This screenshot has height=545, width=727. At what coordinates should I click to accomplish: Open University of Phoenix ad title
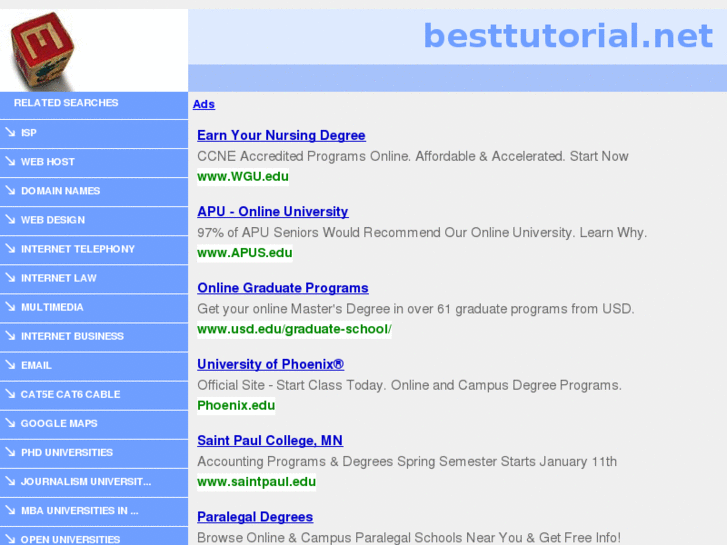tap(270, 364)
